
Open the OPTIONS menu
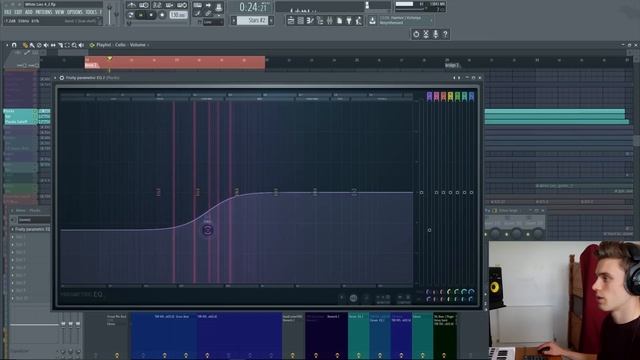(x=75, y=12)
